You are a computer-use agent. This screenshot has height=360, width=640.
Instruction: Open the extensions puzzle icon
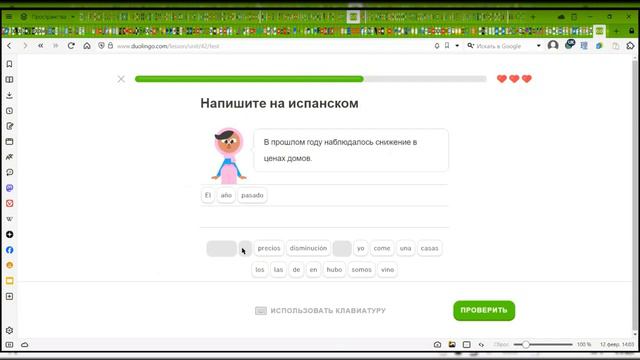tap(630, 46)
